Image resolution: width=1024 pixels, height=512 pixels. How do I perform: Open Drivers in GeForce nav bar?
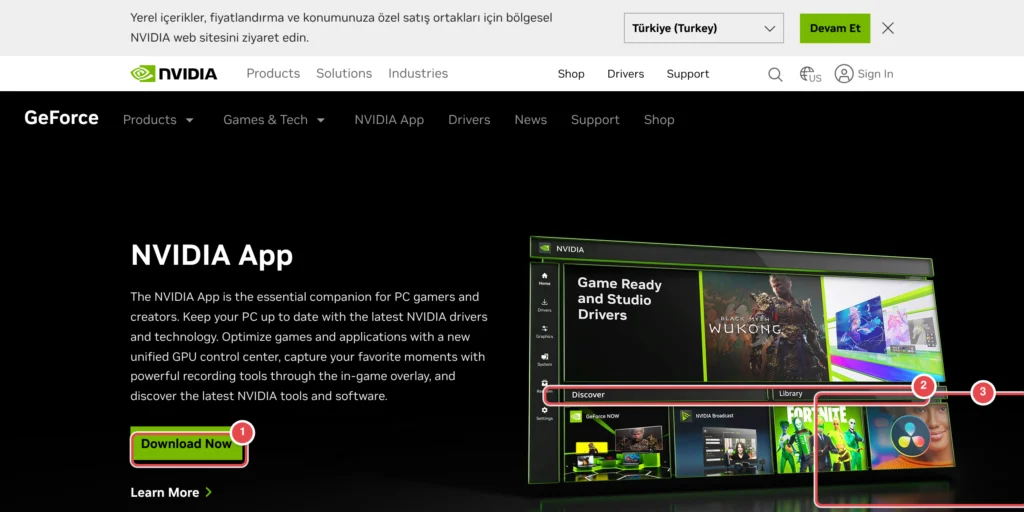[469, 120]
